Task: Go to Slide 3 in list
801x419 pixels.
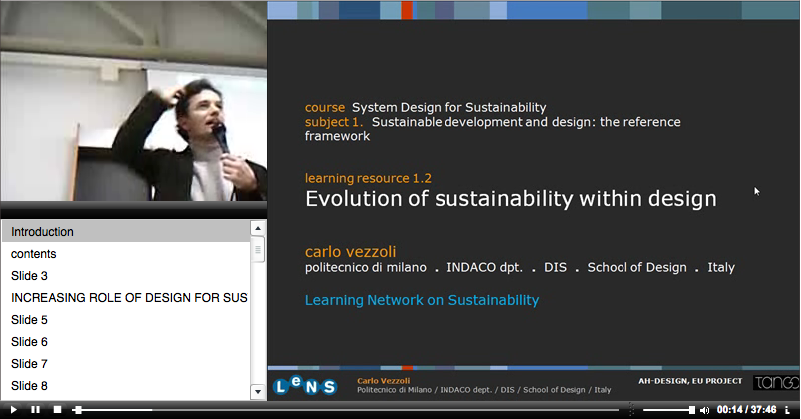Action: [126, 275]
